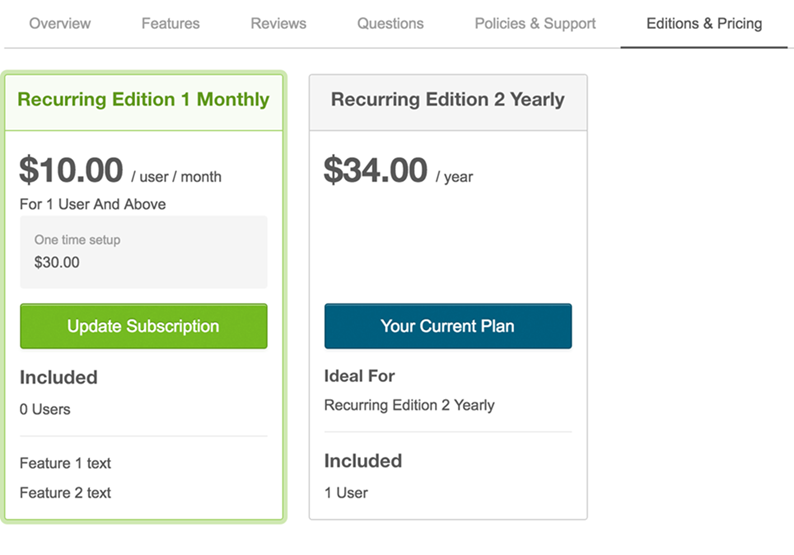
Task: Click the $34.00 per year price
Action: 376,171
